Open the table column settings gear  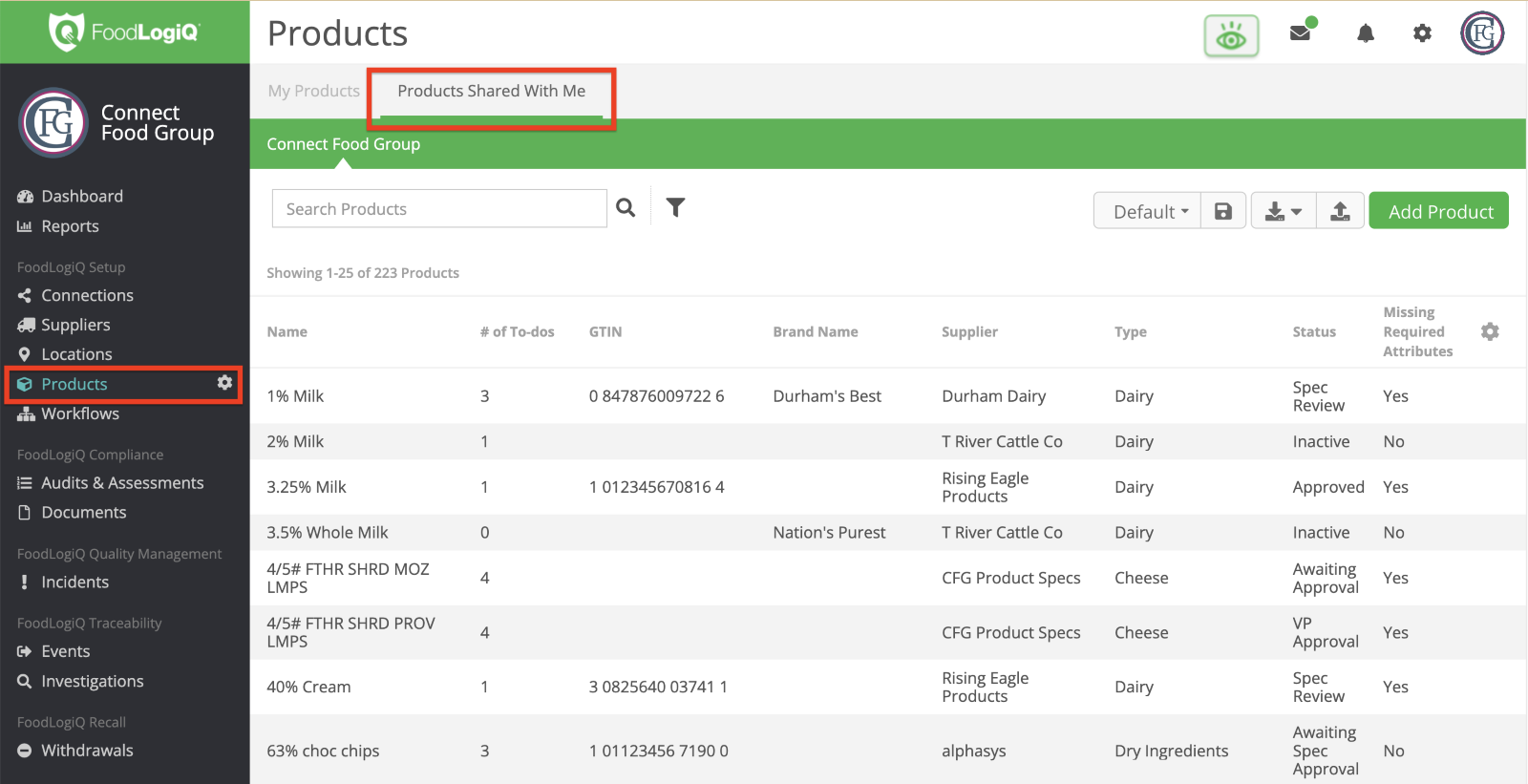point(1490,331)
